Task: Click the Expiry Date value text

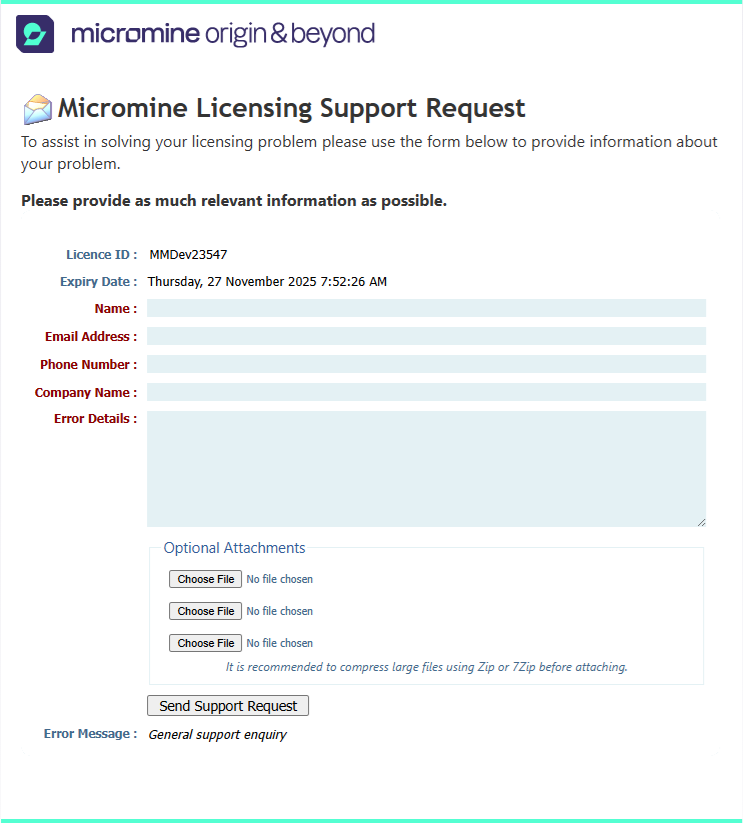Action: click(267, 282)
